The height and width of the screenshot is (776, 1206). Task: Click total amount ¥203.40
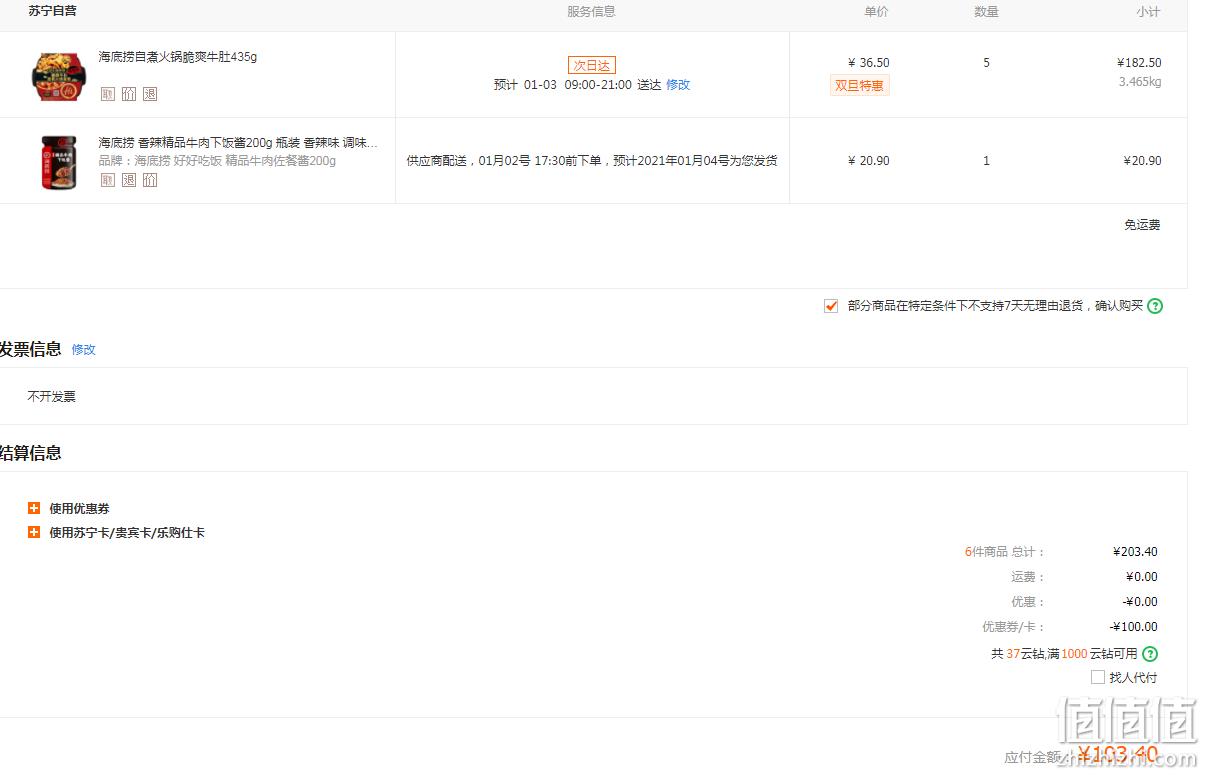(x=1135, y=552)
